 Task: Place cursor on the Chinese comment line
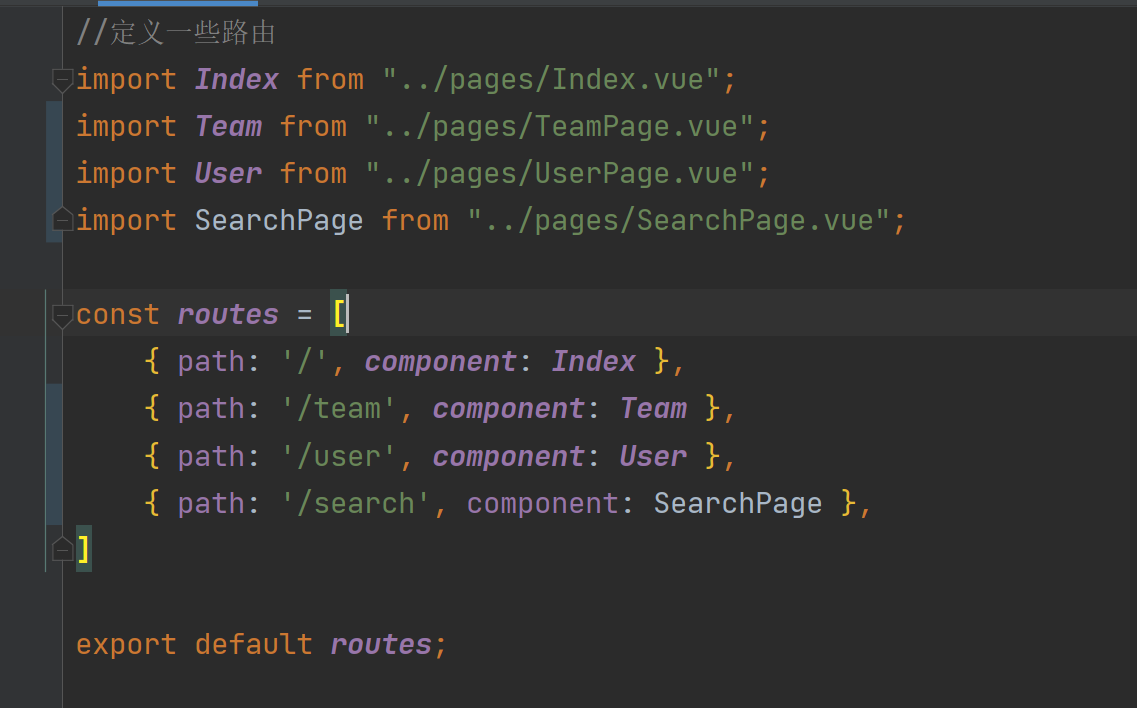176,33
